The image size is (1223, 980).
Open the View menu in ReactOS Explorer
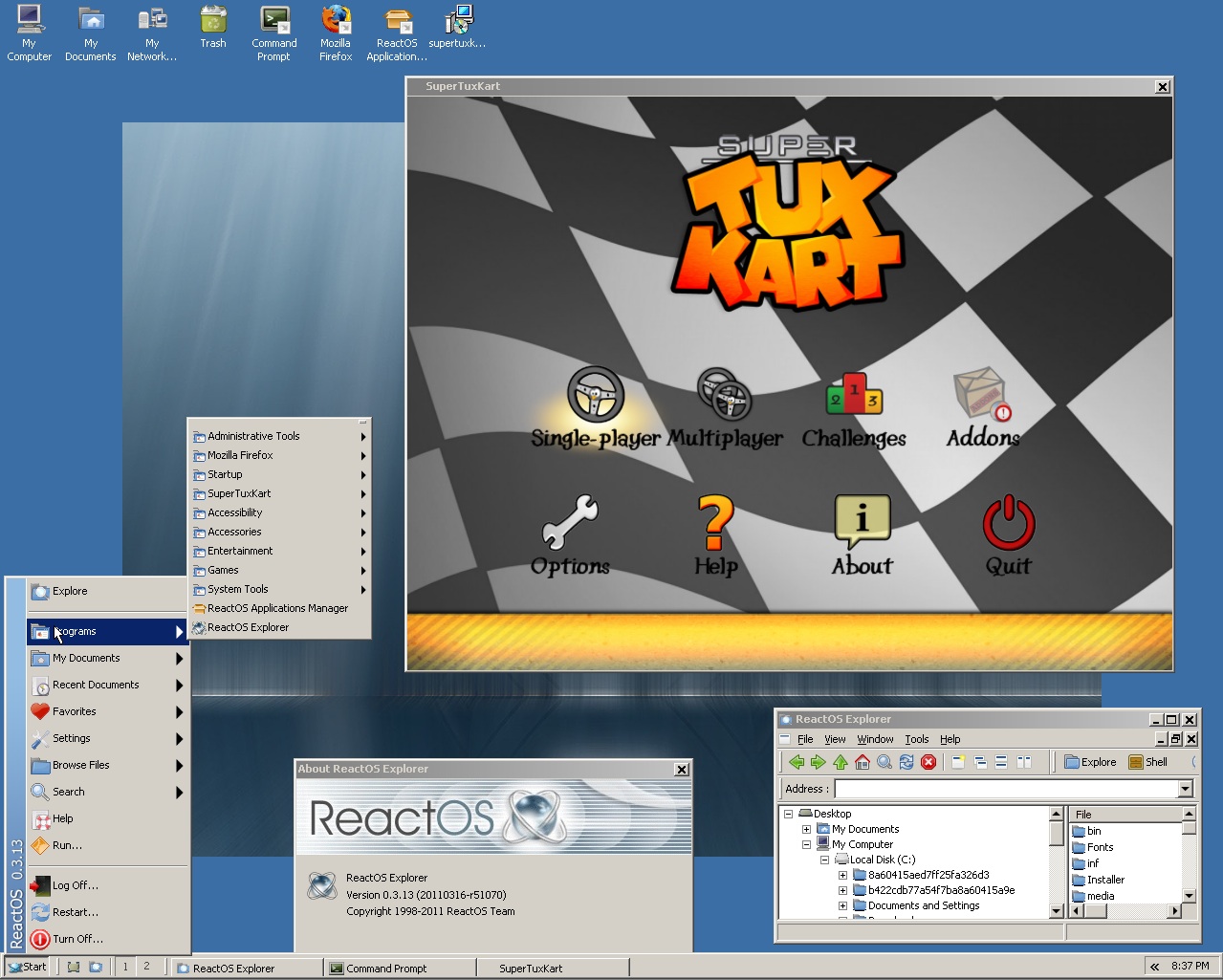click(835, 739)
